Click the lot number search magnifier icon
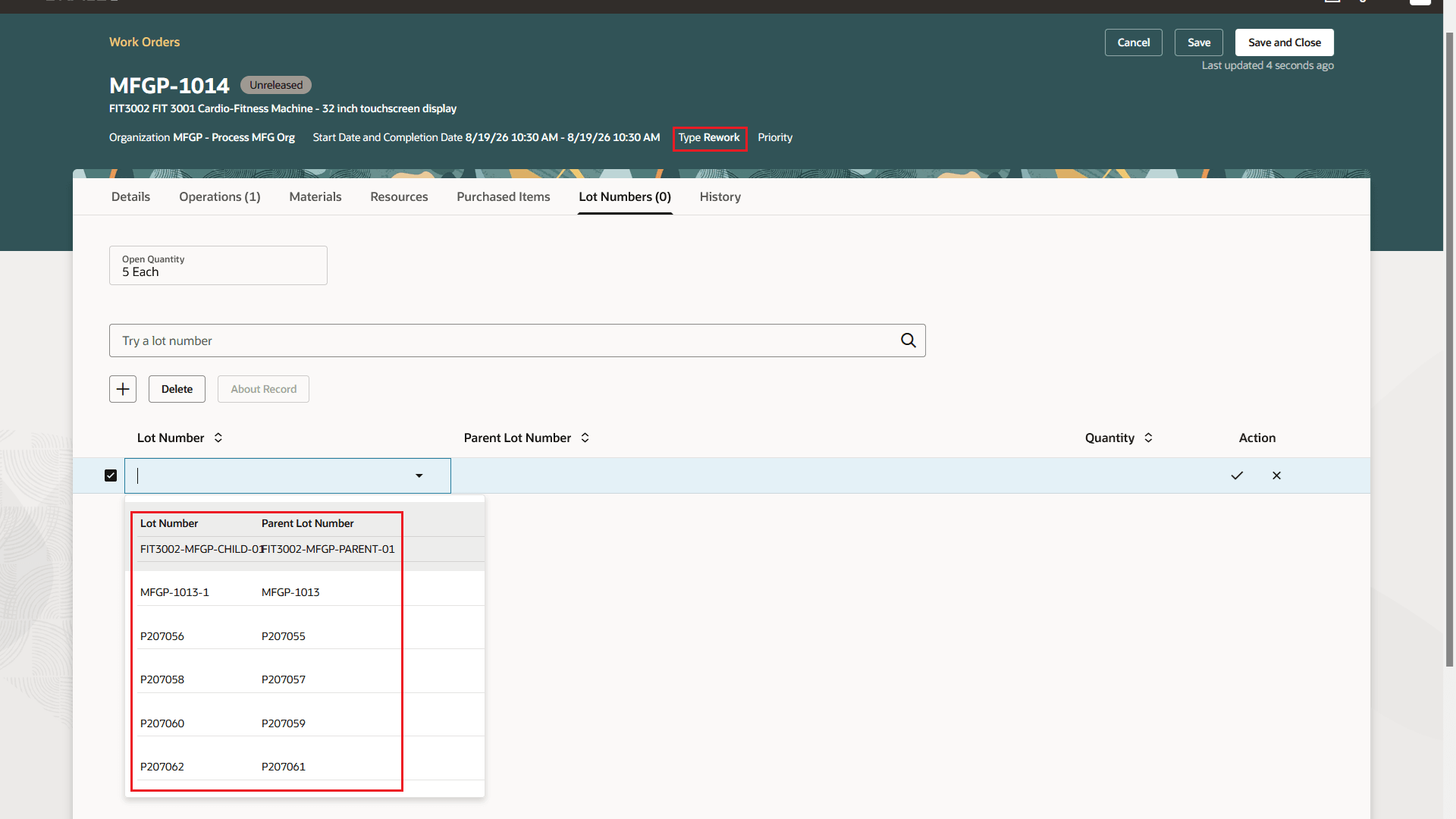1456x819 pixels. (908, 340)
